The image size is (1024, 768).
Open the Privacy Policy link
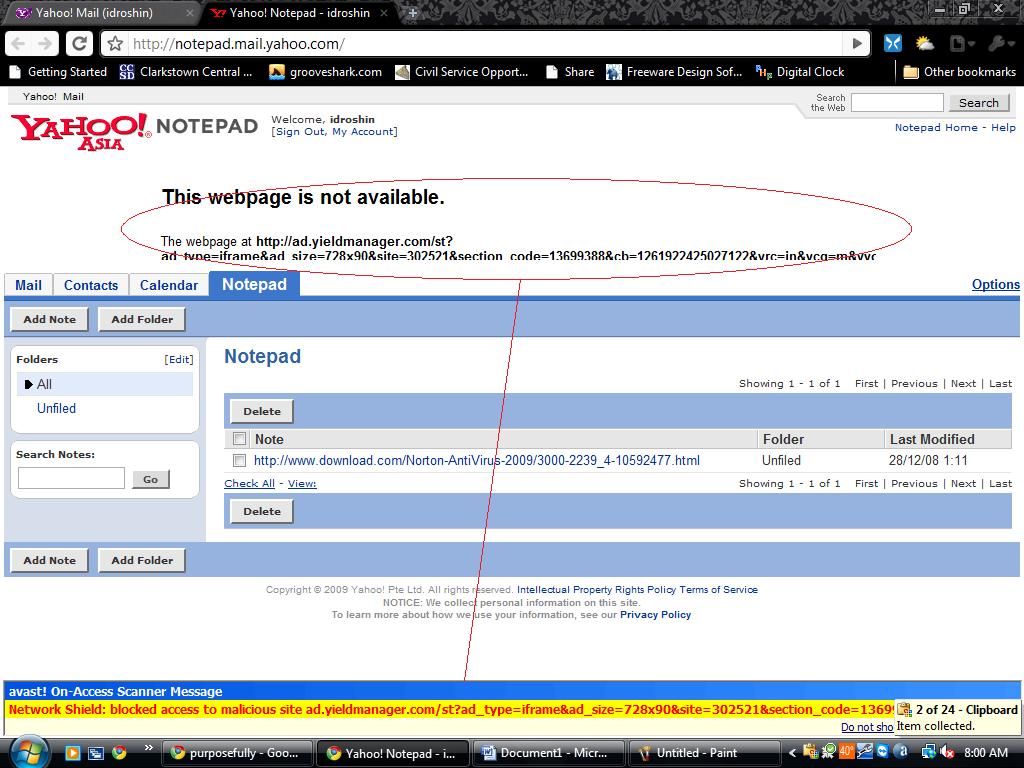[655, 615]
